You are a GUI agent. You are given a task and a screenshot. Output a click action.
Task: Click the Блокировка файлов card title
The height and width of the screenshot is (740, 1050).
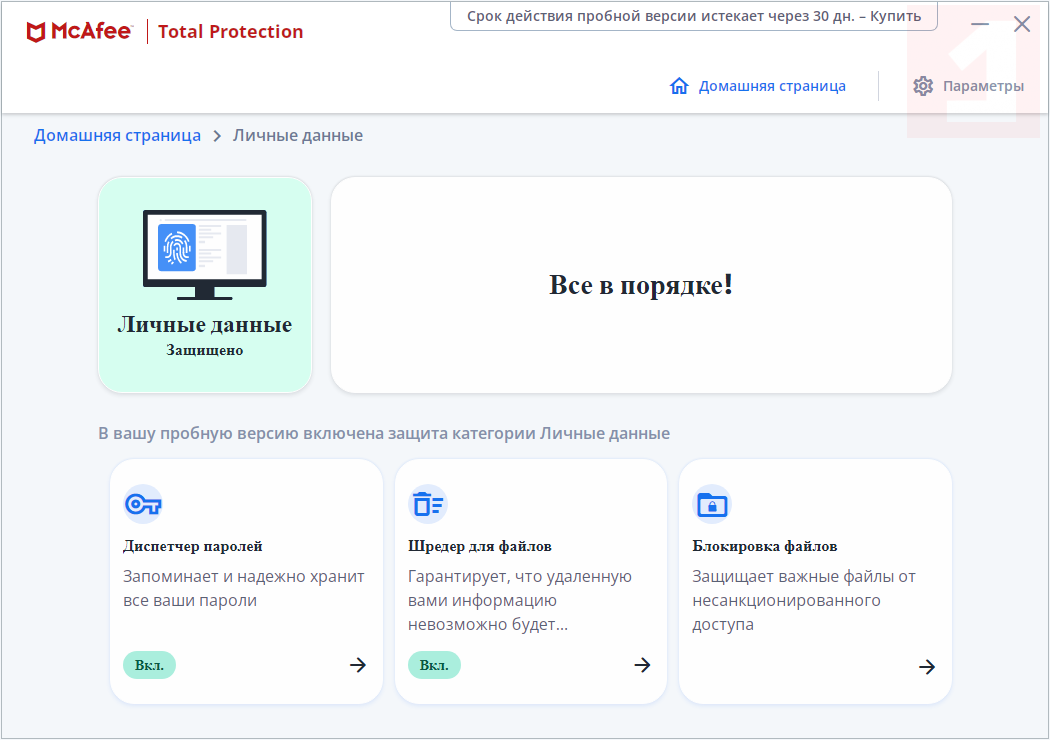pyautogui.click(x=765, y=546)
